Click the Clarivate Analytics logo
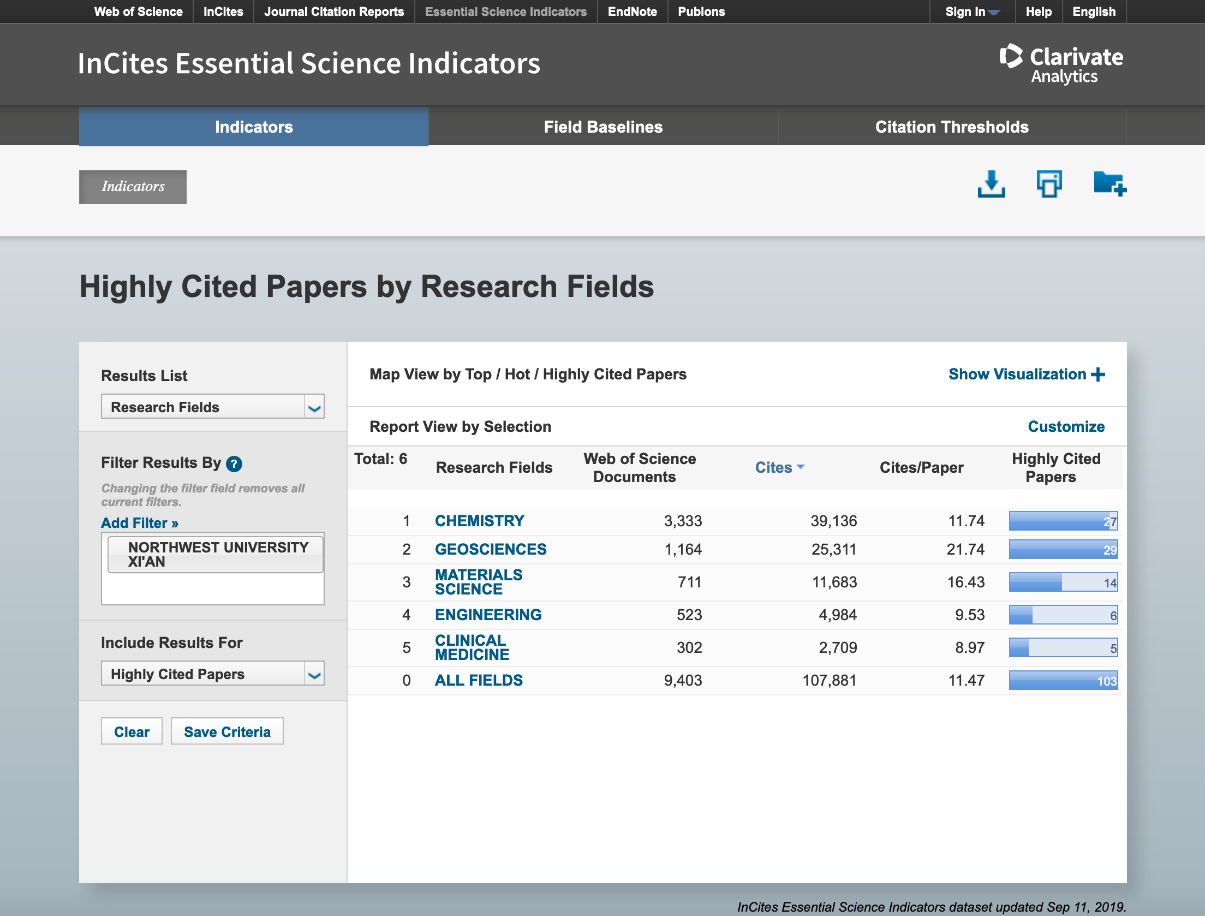1205x916 pixels. (1061, 64)
